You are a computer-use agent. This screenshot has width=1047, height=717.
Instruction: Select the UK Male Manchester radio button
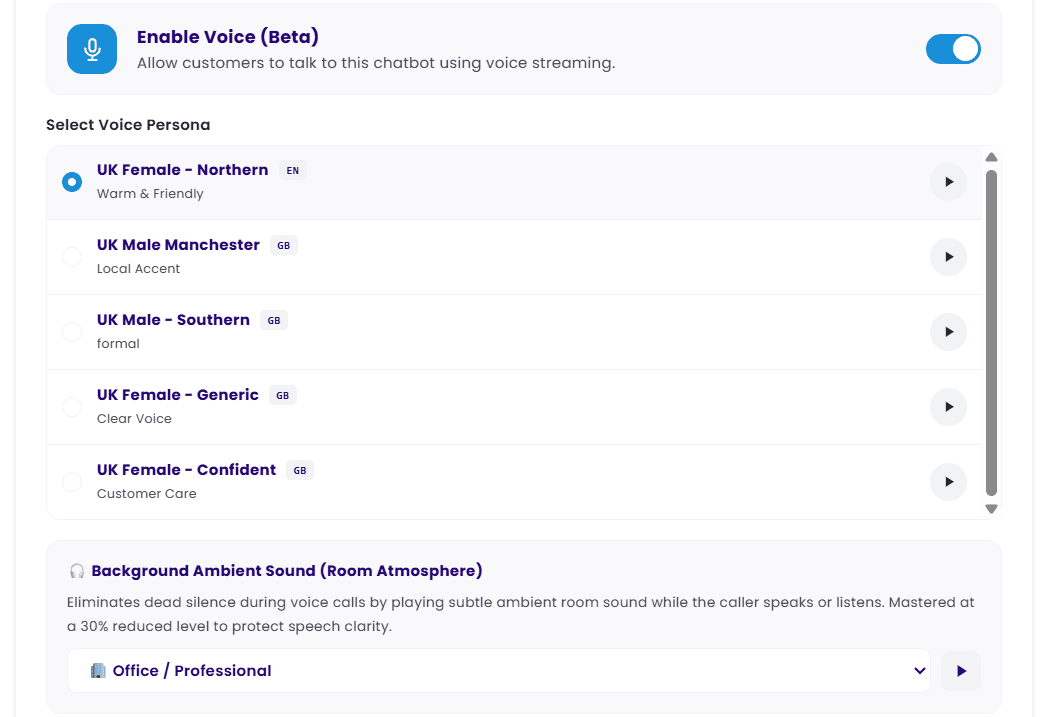coord(72,257)
